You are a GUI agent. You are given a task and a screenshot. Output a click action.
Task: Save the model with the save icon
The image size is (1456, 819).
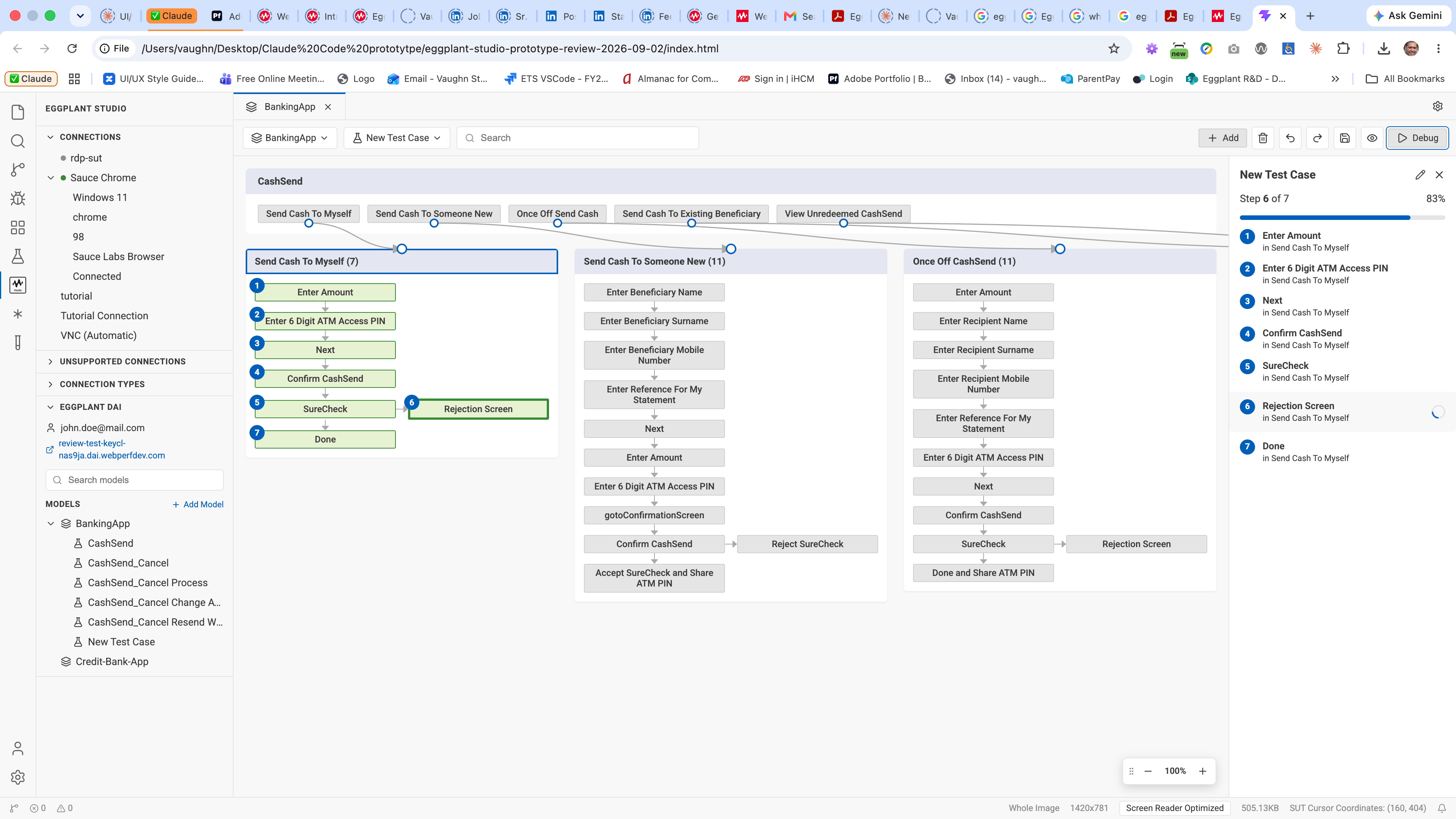(1345, 138)
